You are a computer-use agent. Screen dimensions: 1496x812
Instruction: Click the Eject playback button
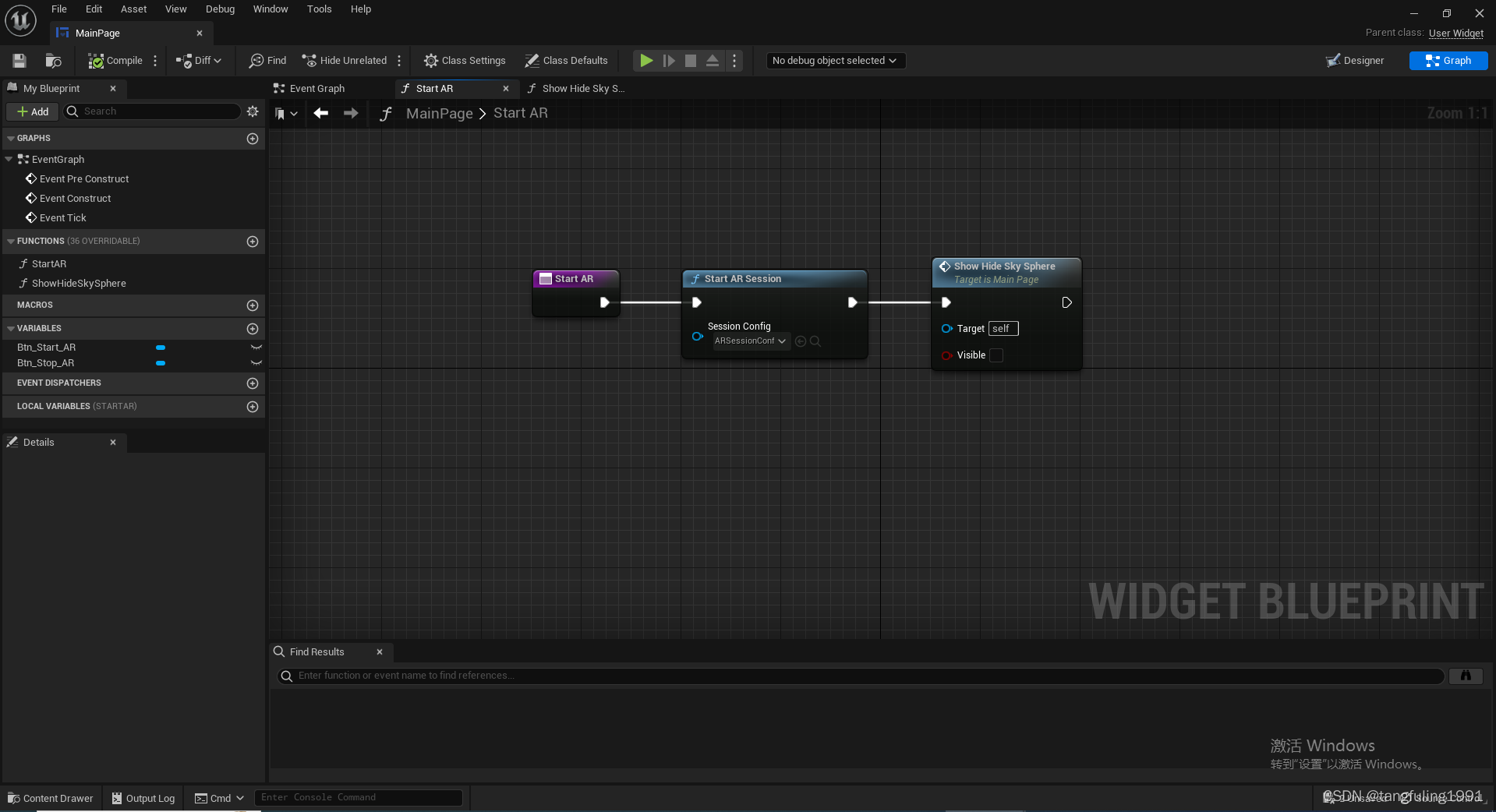click(713, 61)
